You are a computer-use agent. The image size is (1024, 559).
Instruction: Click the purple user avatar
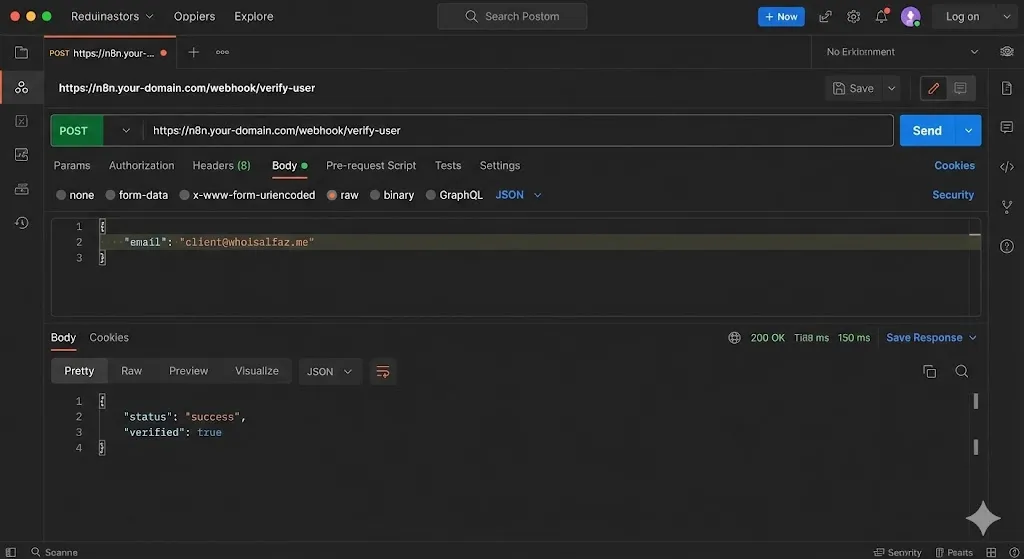tap(910, 16)
